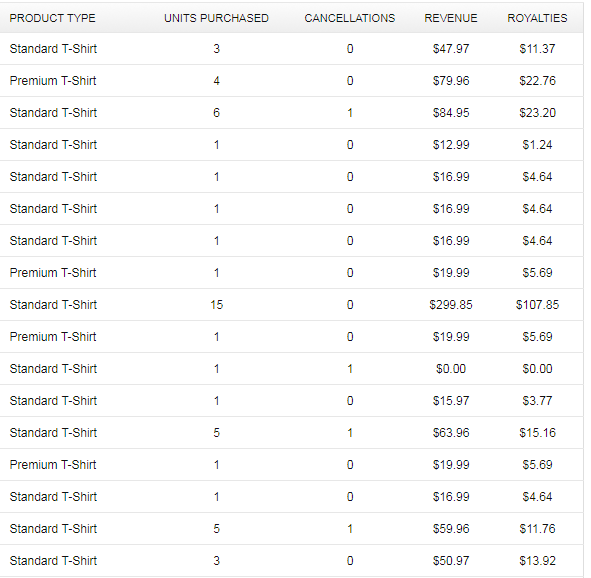Select the $63.96 revenue cell
591x578 pixels.
point(451,433)
